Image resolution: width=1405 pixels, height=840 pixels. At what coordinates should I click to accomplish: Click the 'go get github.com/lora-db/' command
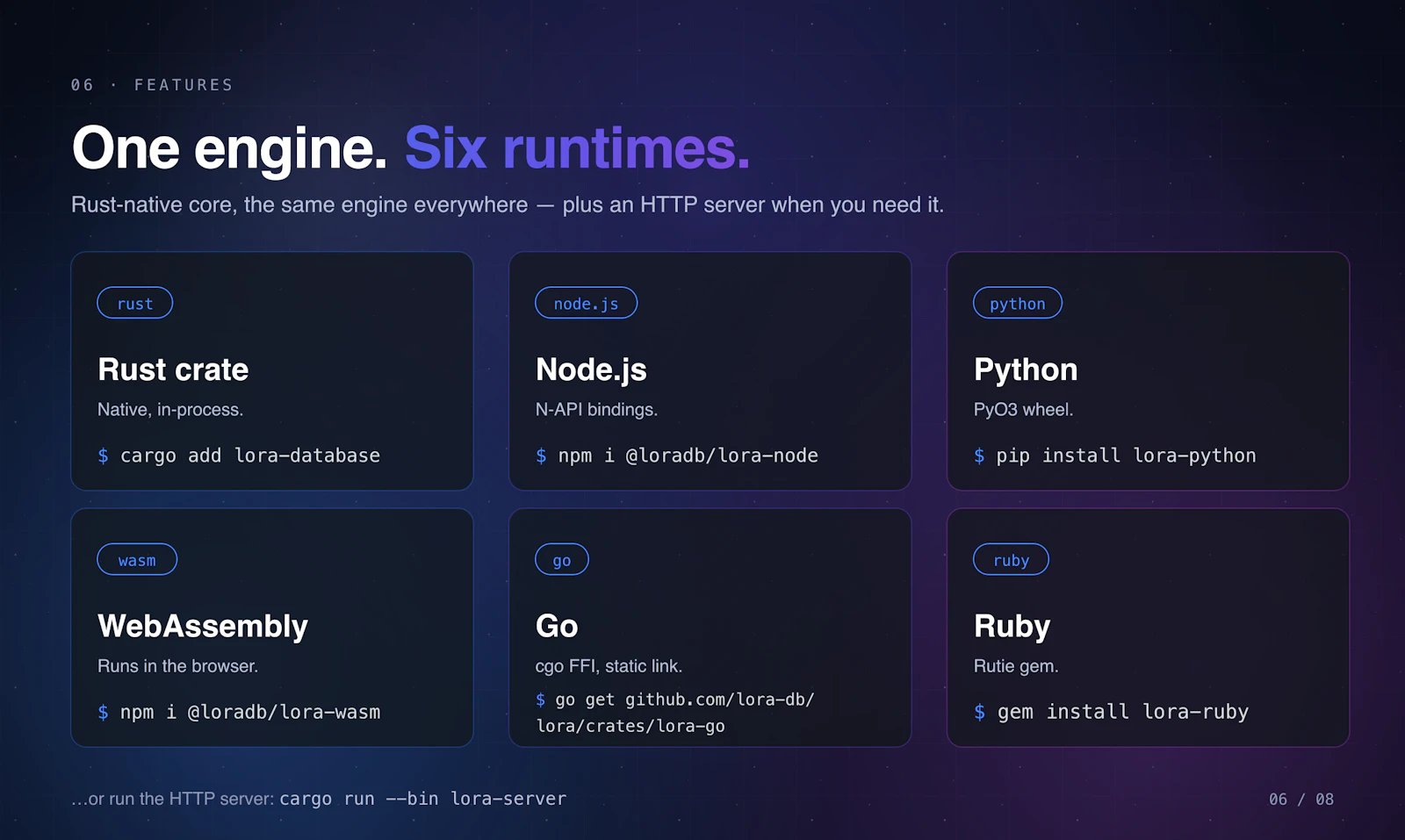685,700
